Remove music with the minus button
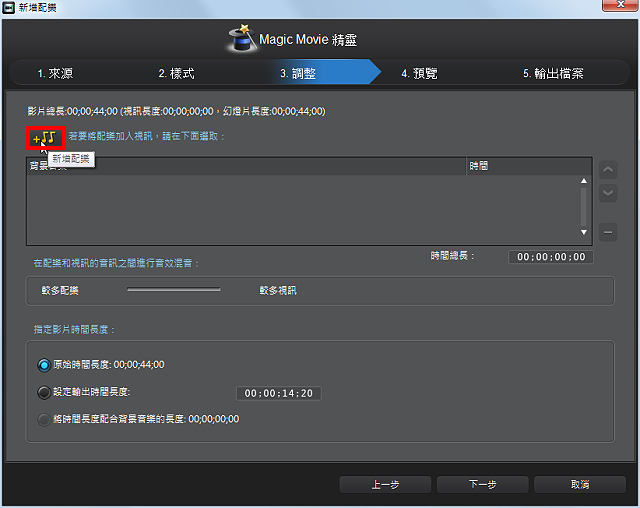 coord(608,232)
